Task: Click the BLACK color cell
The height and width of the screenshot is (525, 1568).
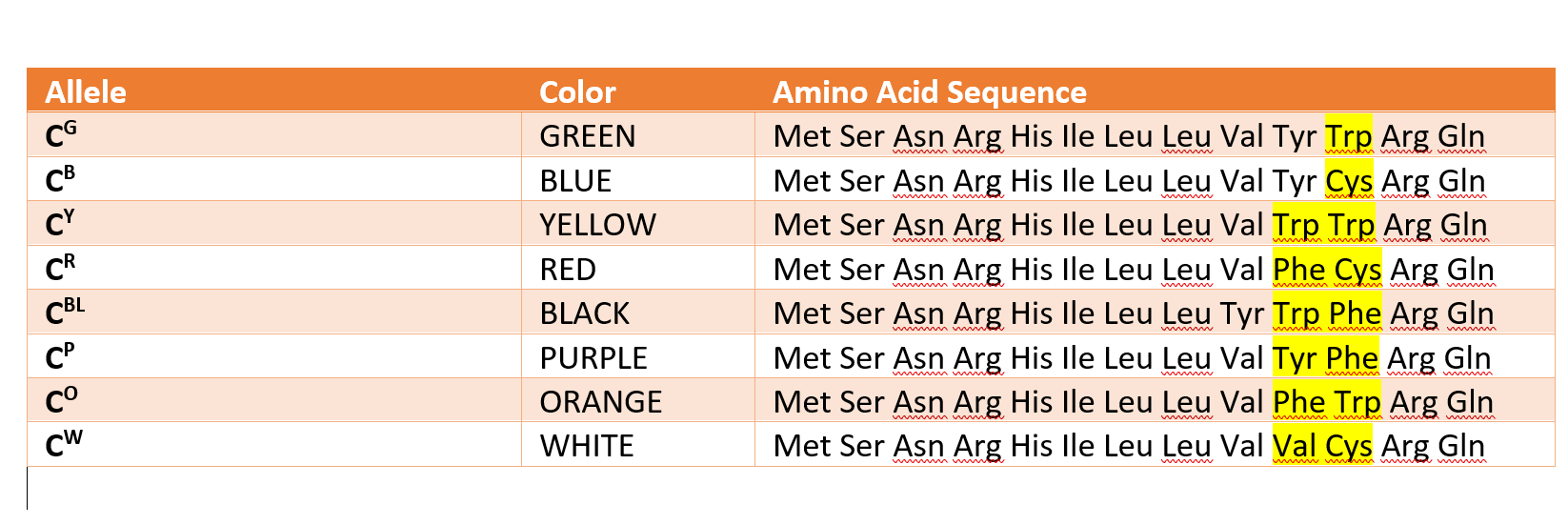Action: pos(584,313)
